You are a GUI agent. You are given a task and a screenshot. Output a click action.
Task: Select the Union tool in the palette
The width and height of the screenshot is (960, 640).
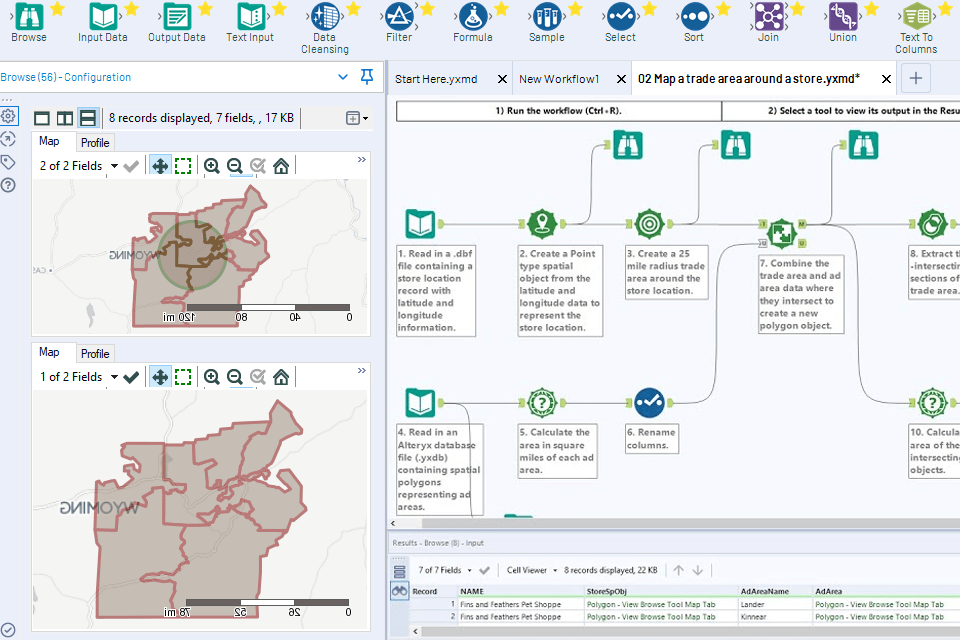843,23
